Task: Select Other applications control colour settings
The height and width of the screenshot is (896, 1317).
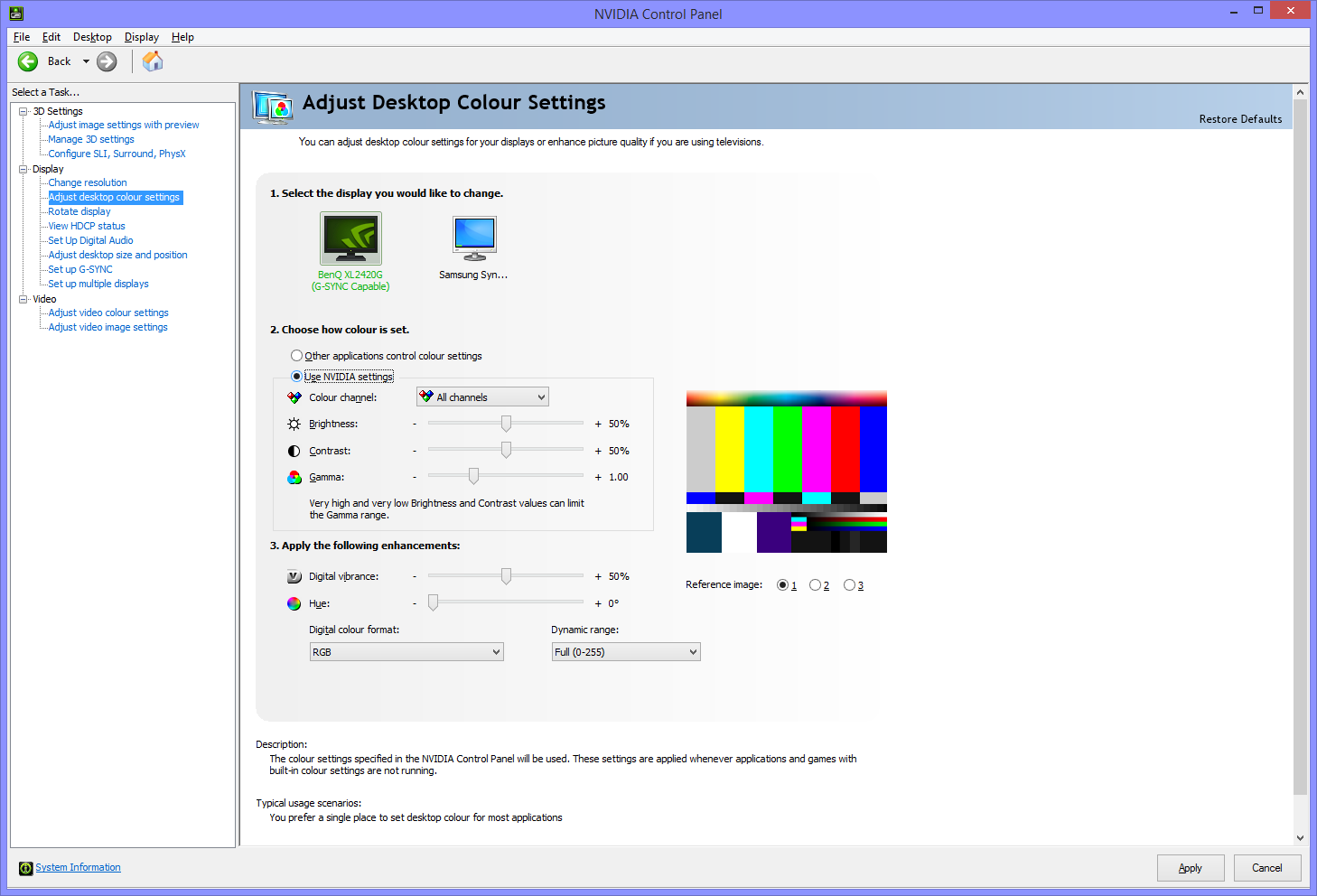Action: point(297,355)
